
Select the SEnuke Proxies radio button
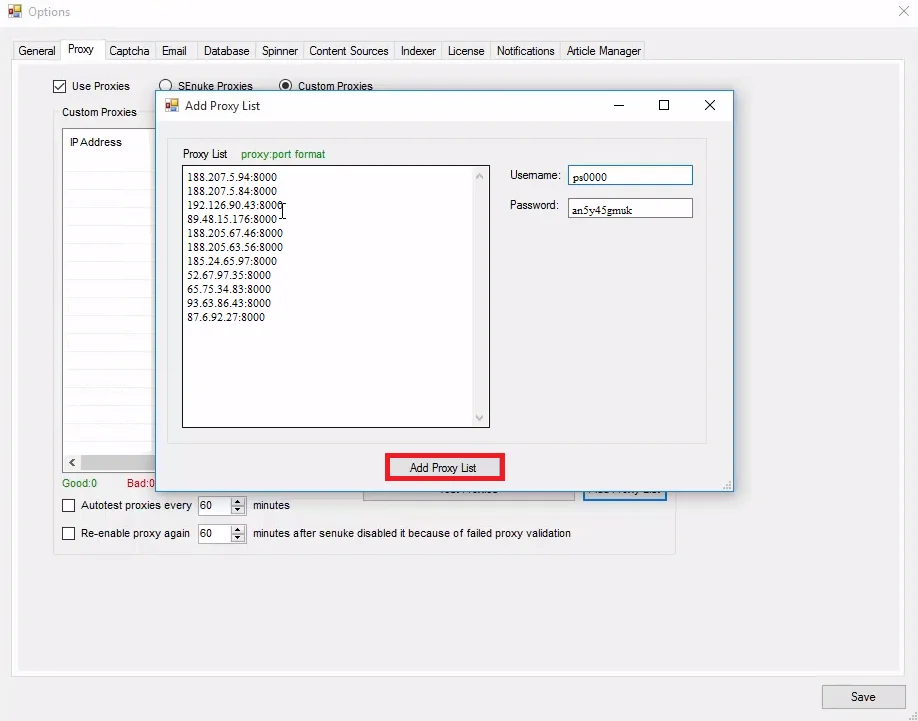pos(167,87)
